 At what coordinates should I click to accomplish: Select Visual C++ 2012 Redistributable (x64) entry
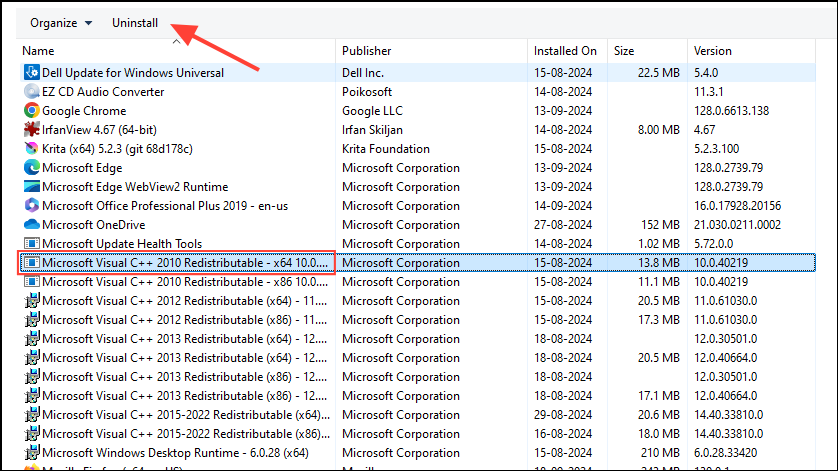coord(184,300)
